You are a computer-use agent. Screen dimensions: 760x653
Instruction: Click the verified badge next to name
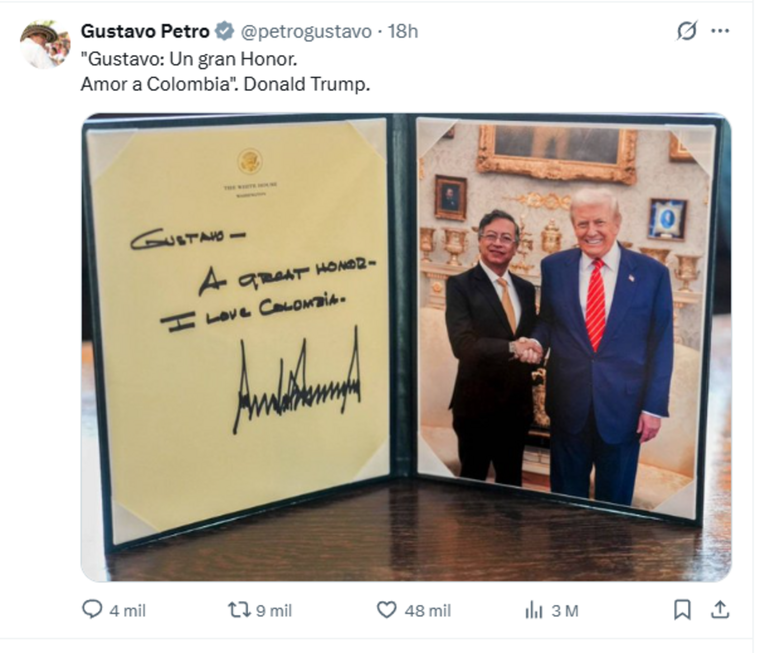coord(224,31)
